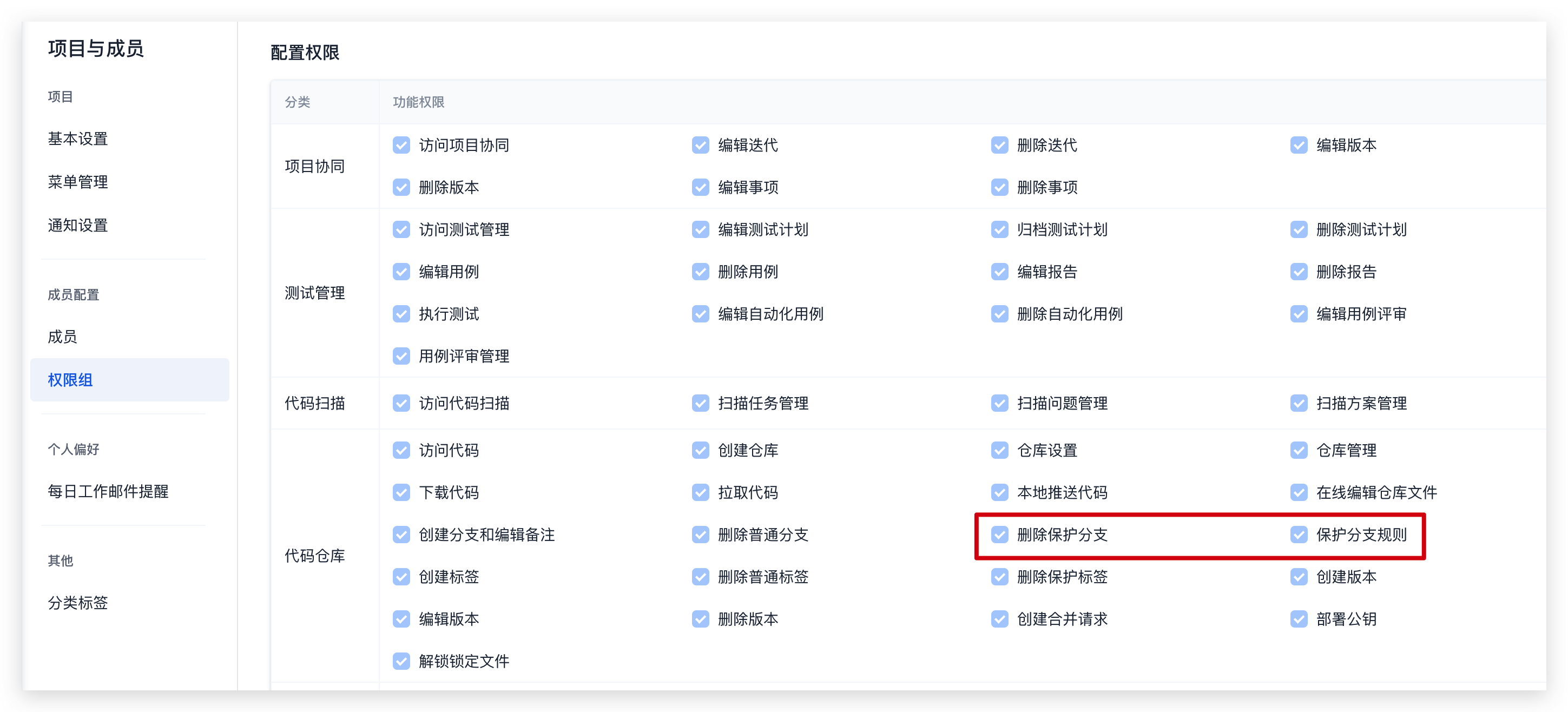Toggle 删除版本 in 代码仓库 row
This screenshot has height=712, width=1568.
pos(701,619)
